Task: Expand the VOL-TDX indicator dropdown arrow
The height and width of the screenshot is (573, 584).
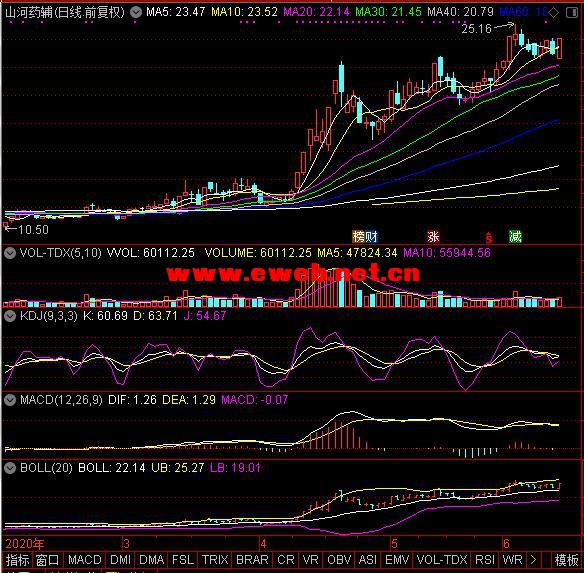Action: point(10,253)
